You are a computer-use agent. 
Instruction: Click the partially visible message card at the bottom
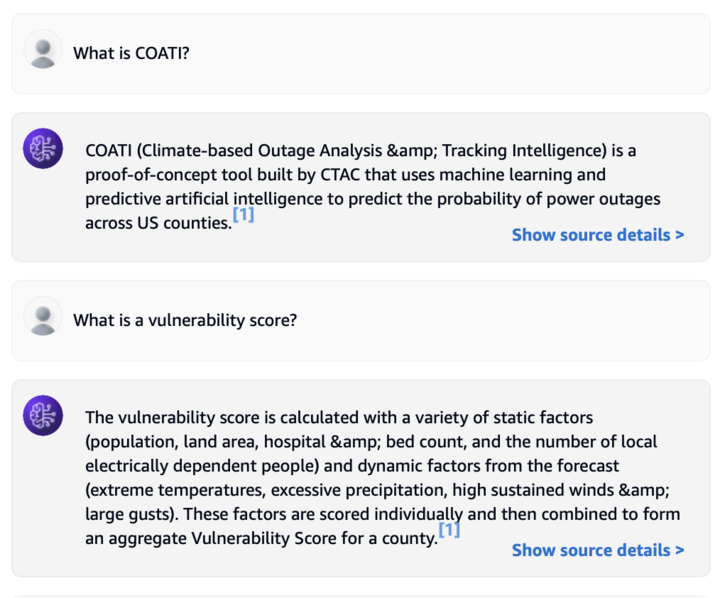click(x=360, y=597)
